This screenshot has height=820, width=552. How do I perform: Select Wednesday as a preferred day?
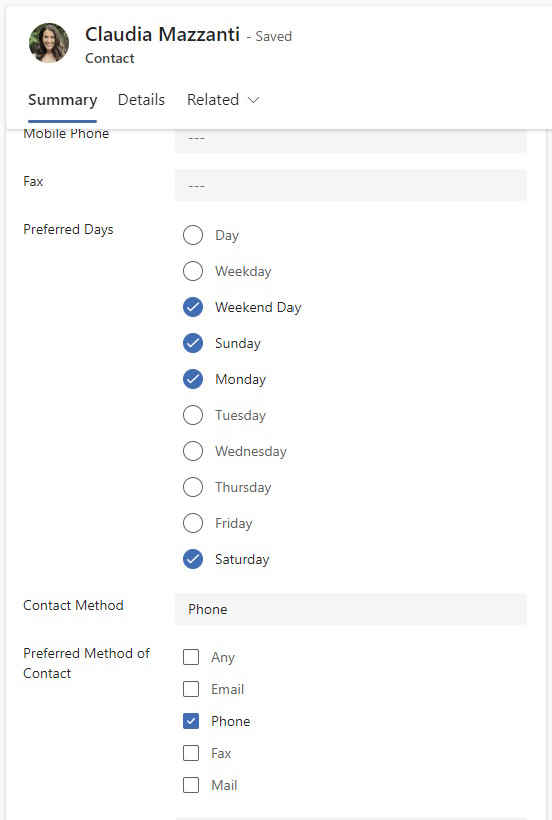pos(193,451)
